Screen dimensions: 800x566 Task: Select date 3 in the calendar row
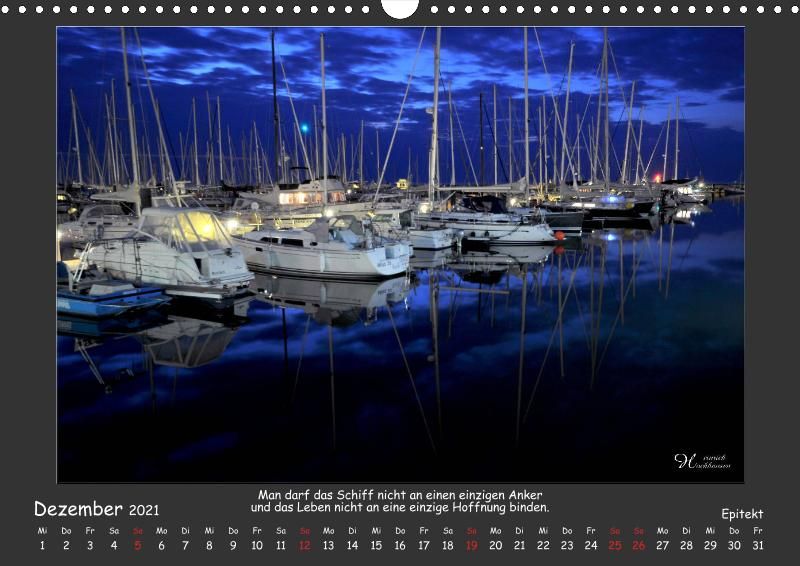coord(90,545)
